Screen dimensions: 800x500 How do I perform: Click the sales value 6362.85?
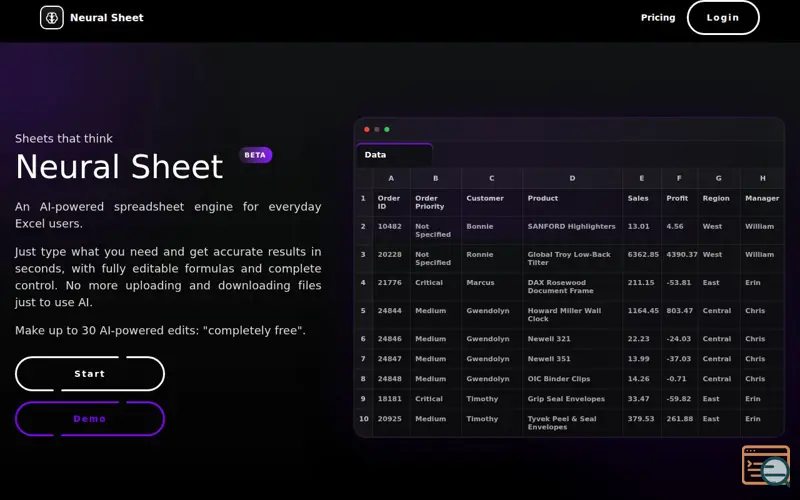point(642,259)
